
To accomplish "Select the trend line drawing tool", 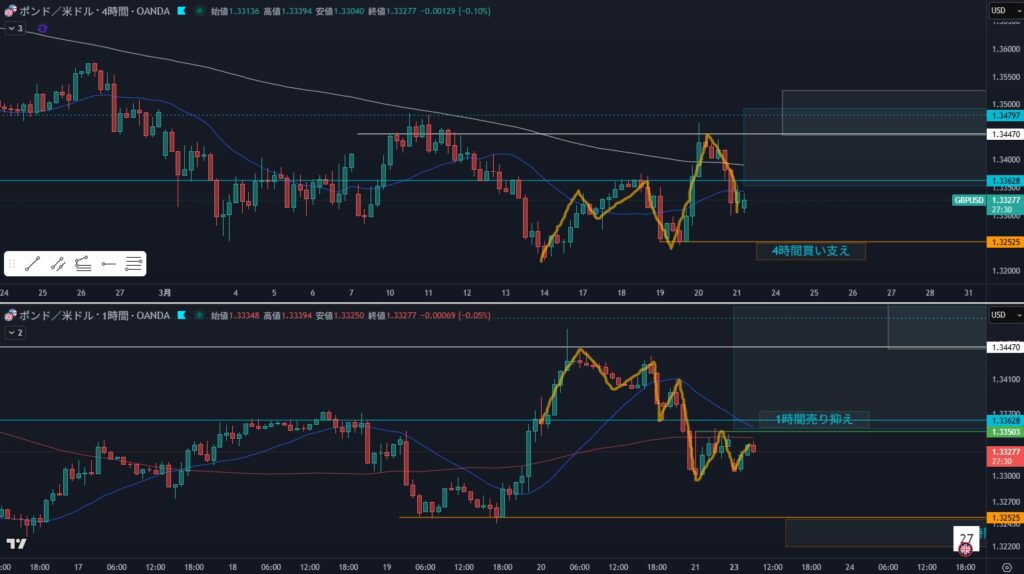I will 34,264.
